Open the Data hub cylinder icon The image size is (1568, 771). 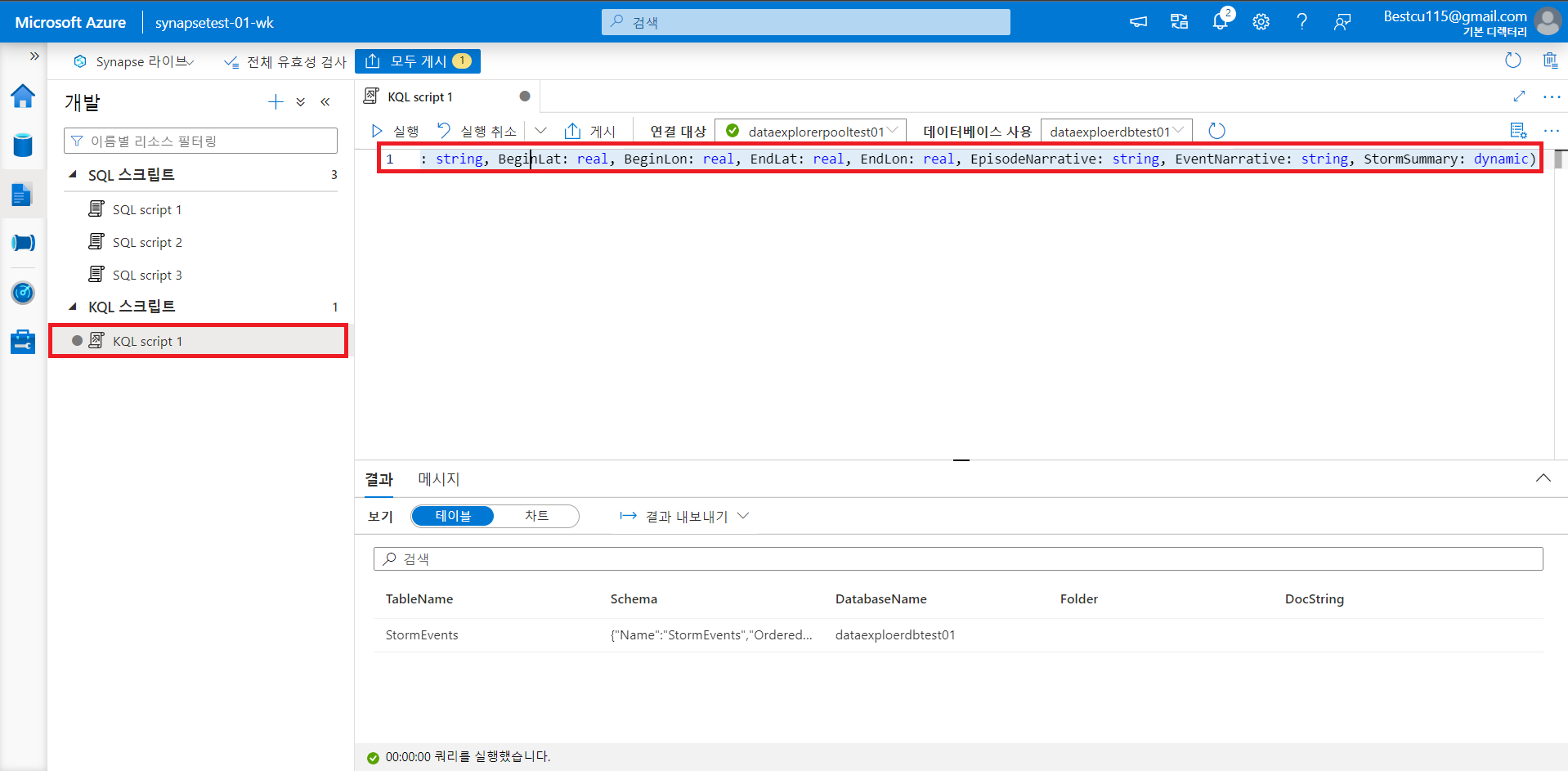[x=23, y=146]
